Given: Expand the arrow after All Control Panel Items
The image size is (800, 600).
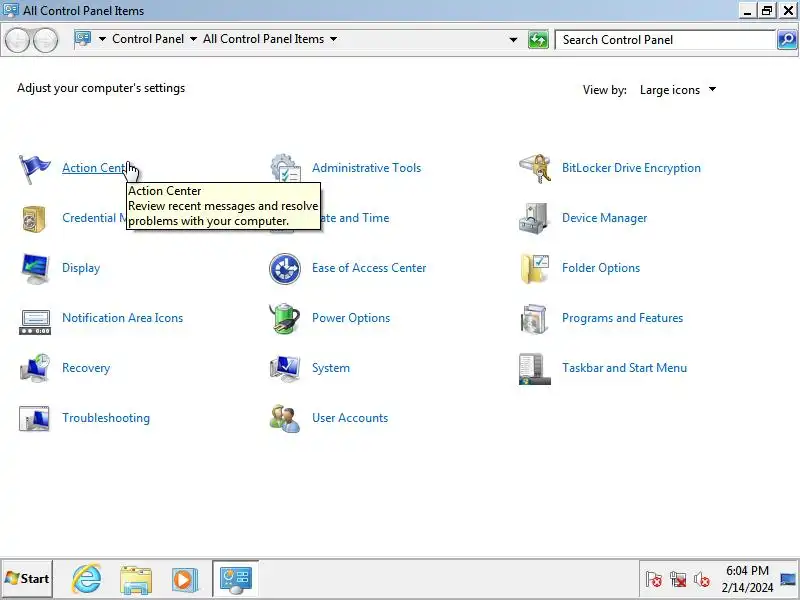Looking at the screenshot, I should [x=334, y=39].
